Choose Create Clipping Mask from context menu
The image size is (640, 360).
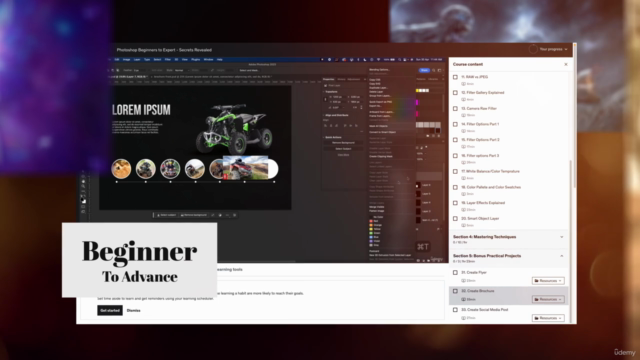click(x=381, y=156)
